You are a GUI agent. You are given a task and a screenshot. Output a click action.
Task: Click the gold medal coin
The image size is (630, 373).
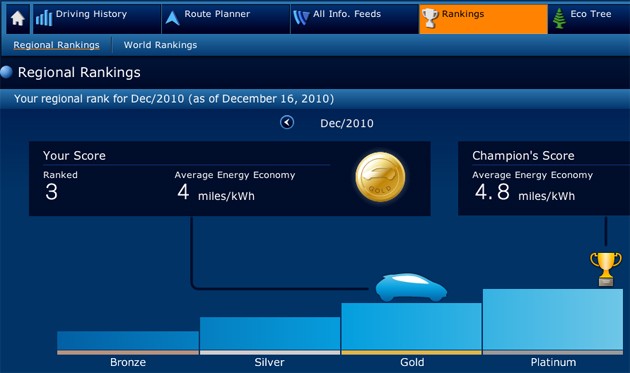(x=380, y=177)
